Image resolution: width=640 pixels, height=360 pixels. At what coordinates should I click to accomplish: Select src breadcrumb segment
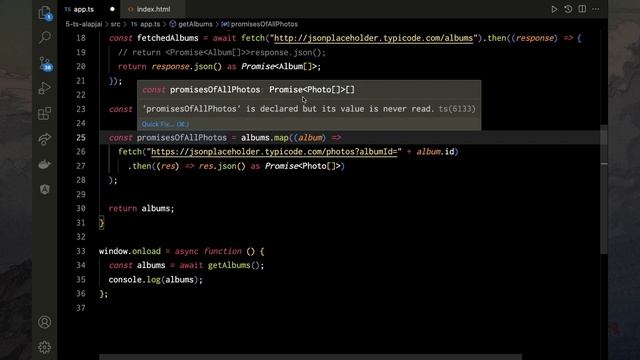pyautogui.click(x=116, y=24)
